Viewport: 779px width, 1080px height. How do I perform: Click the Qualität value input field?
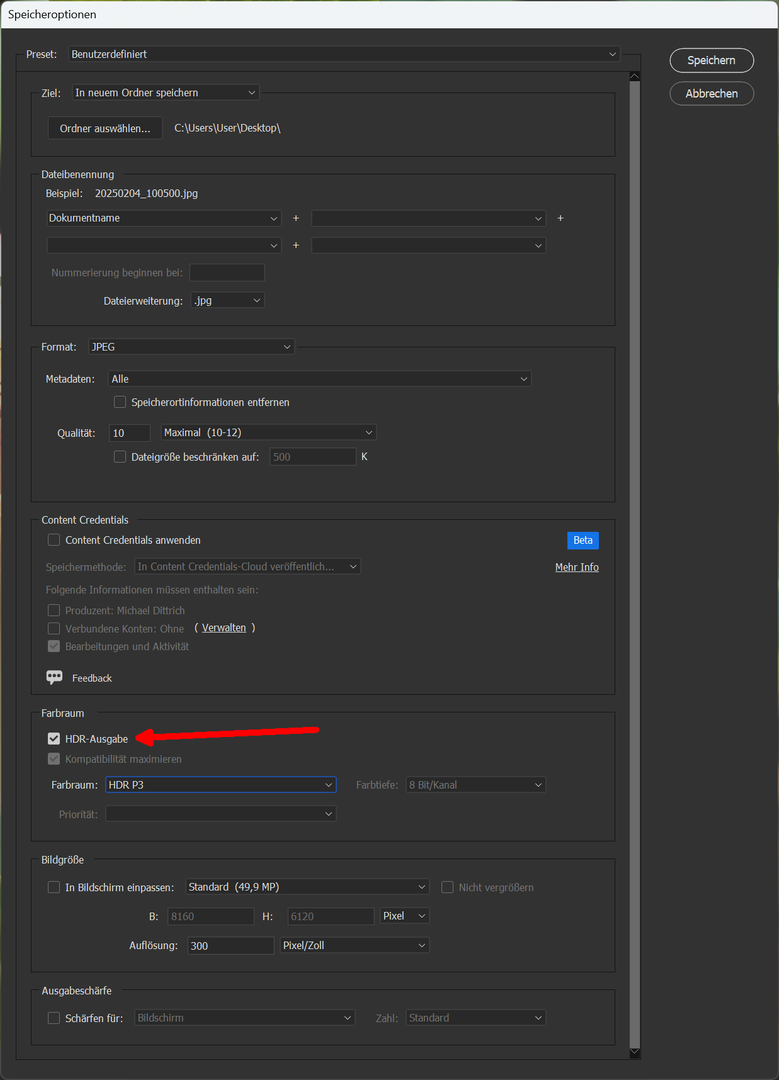click(129, 433)
